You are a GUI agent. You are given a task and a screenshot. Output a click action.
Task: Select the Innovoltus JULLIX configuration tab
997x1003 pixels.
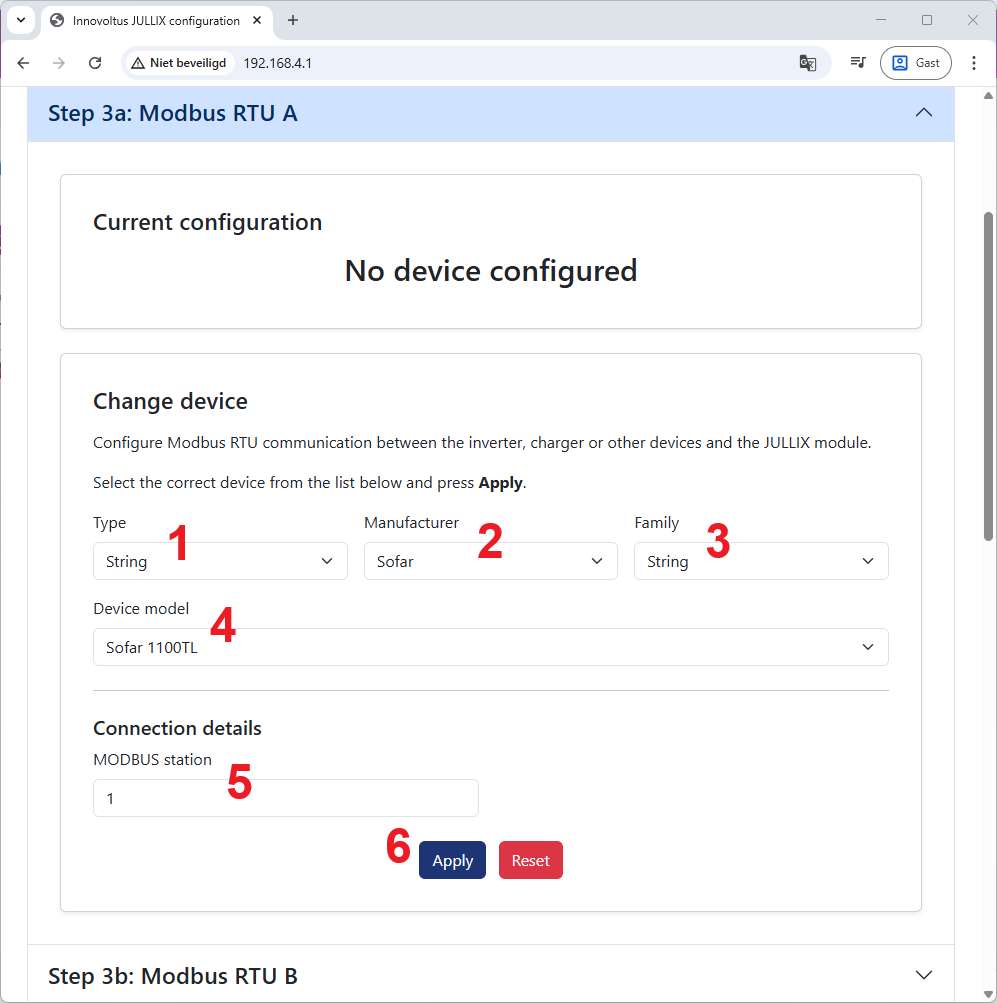(155, 20)
